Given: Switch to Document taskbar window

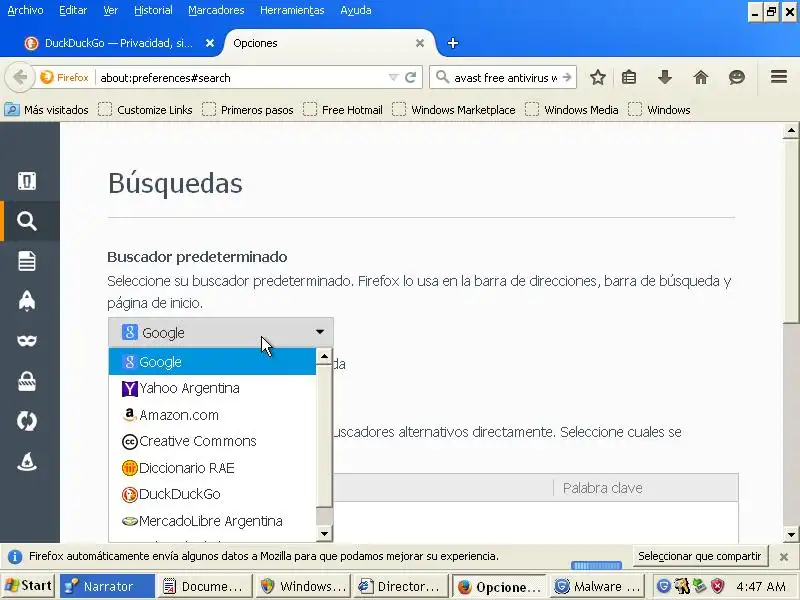Looking at the screenshot, I should pyautogui.click(x=205, y=586).
